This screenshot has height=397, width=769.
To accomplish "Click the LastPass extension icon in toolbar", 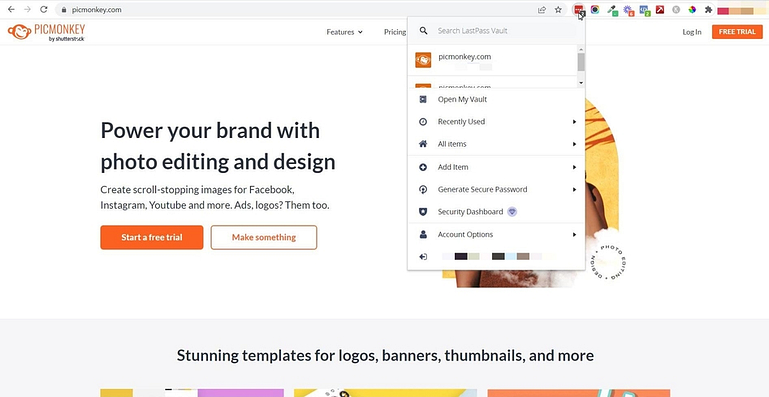I will click(579, 9).
